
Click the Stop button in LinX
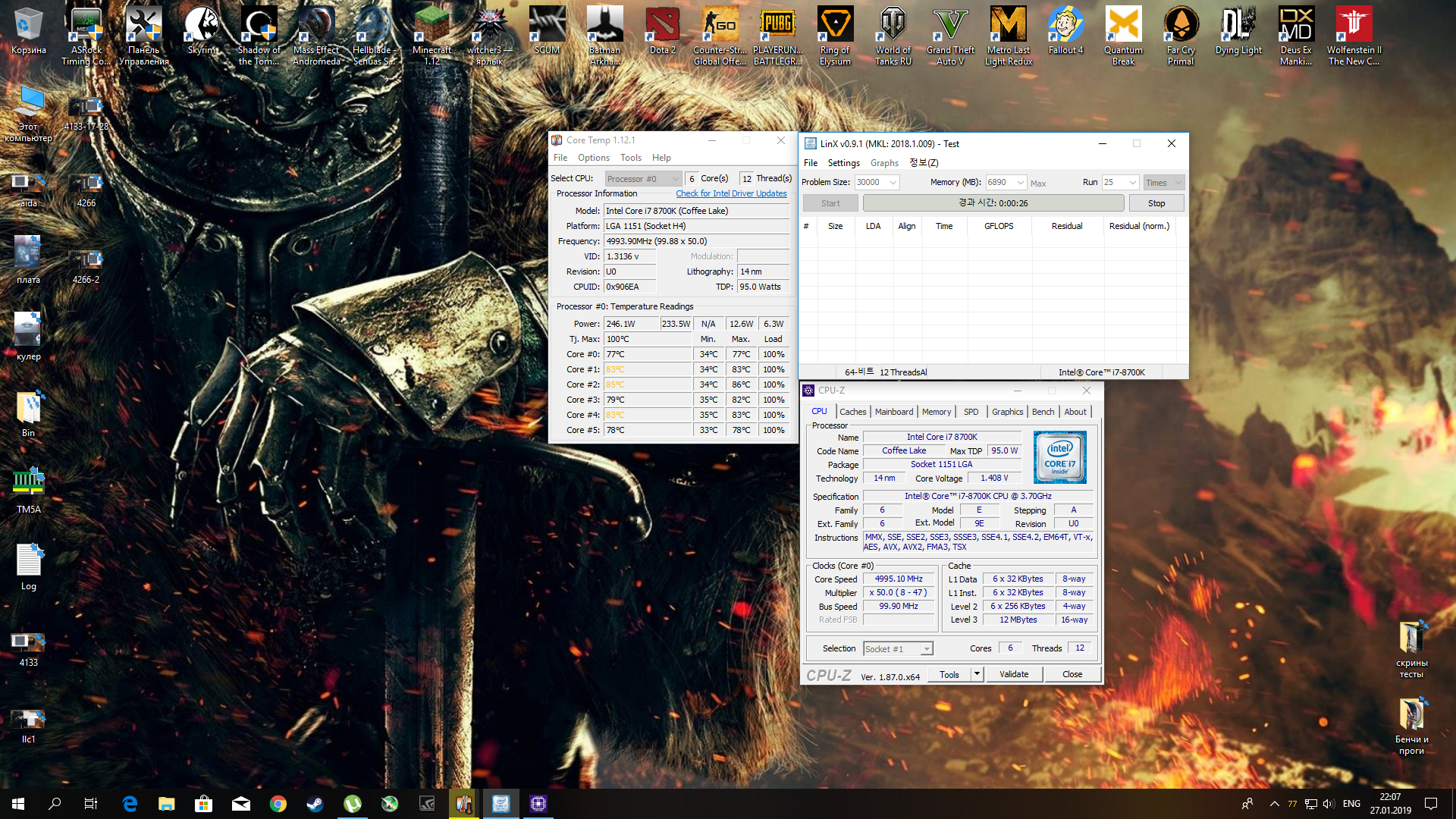1156,203
